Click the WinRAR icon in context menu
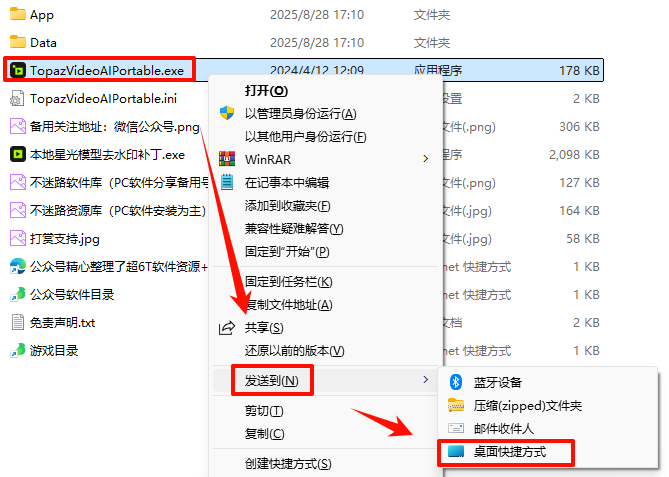This screenshot has height=477, width=669. [227, 159]
